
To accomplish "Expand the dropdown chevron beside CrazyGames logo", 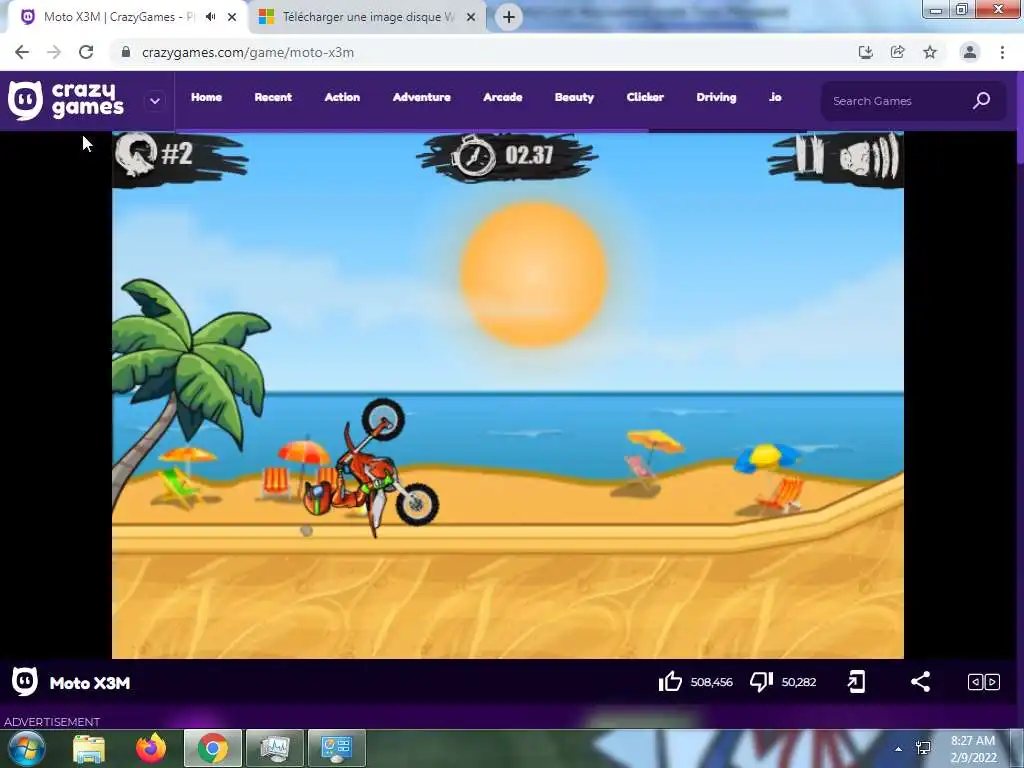I will pyautogui.click(x=155, y=101).
